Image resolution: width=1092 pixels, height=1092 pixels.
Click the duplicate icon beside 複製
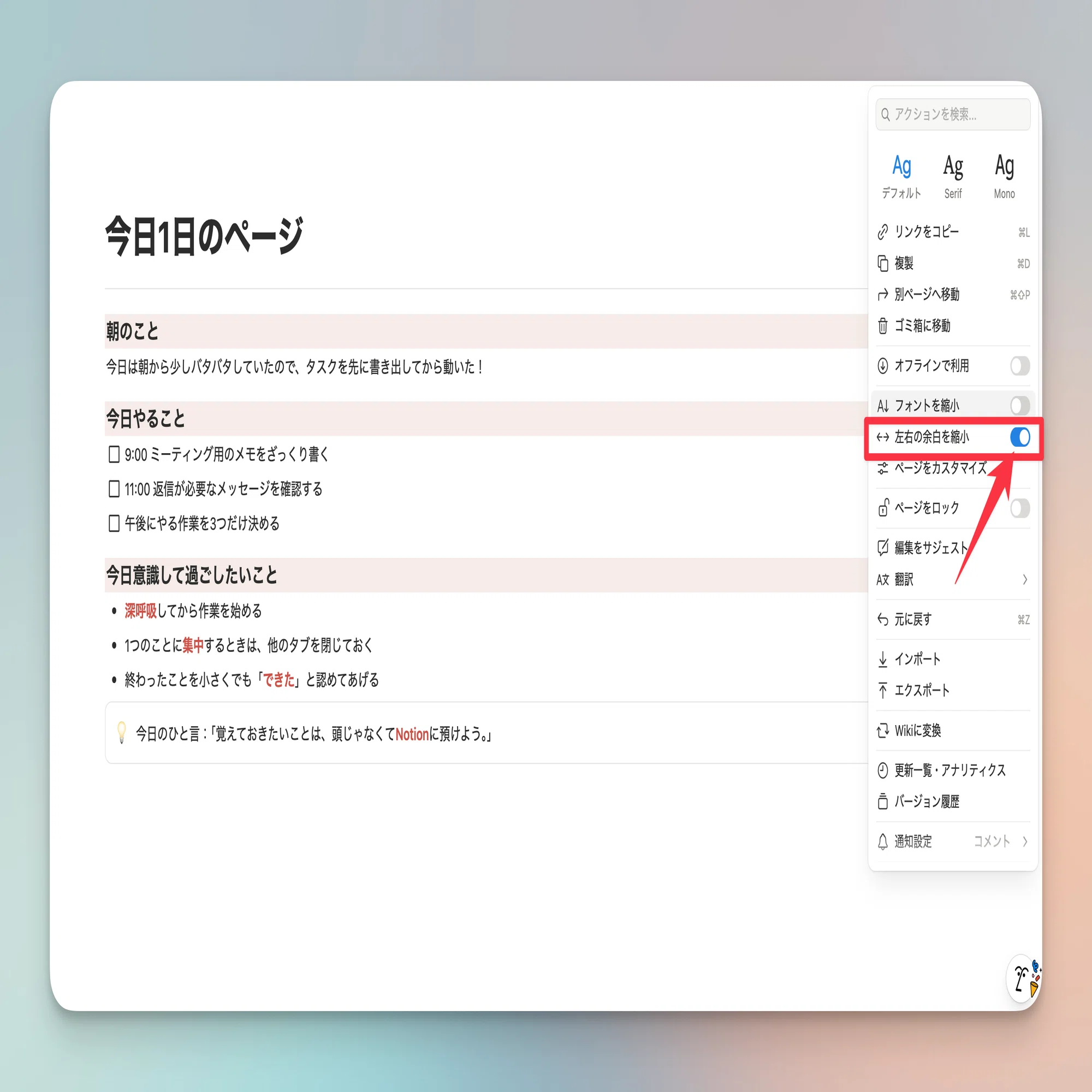[x=882, y=263]
